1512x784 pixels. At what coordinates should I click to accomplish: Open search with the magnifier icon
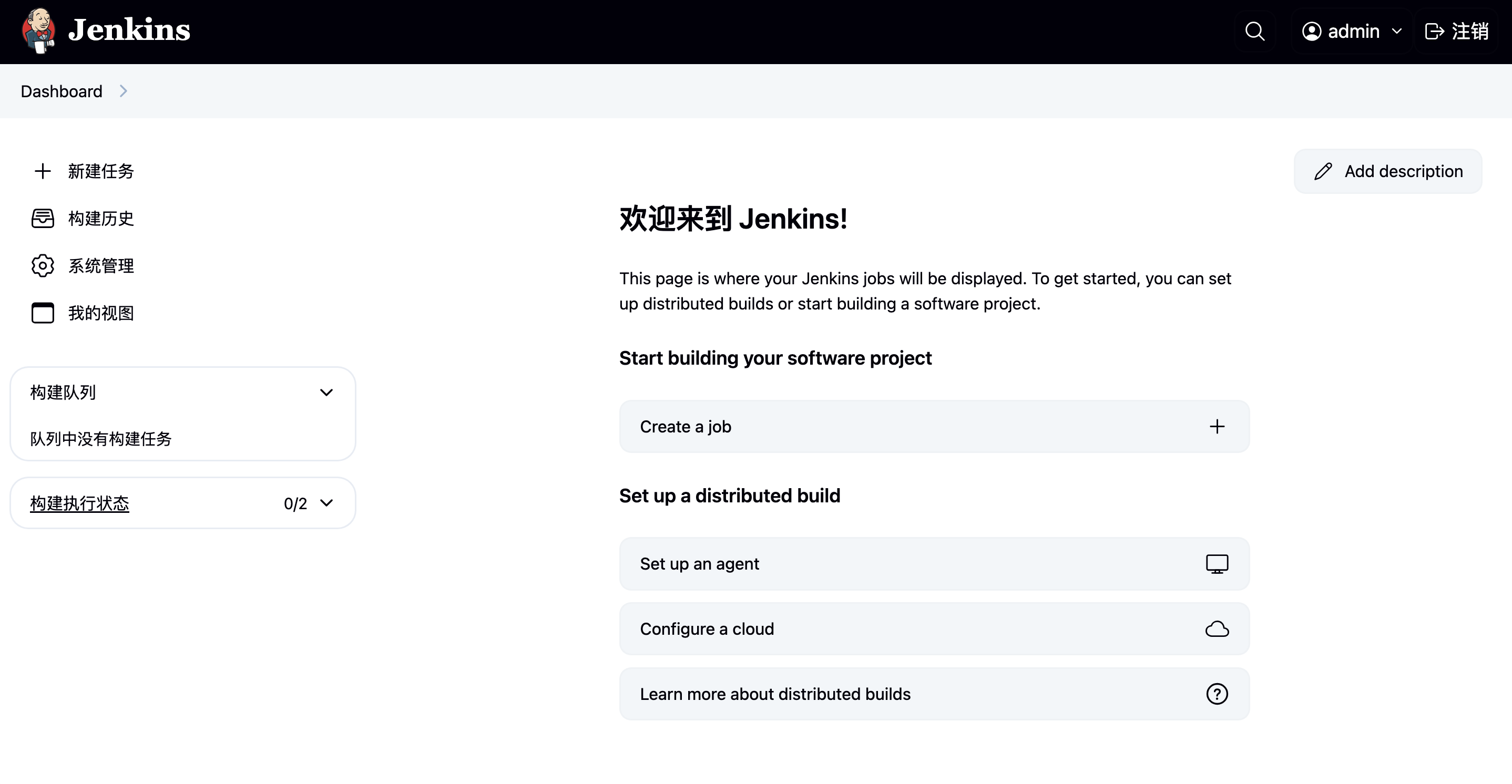pos(1254,31)
